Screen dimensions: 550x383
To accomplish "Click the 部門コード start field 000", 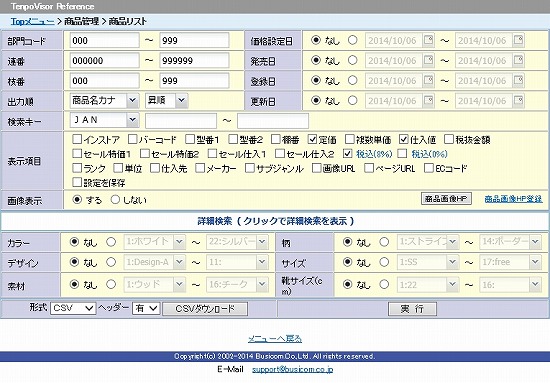I will [105, 40].
